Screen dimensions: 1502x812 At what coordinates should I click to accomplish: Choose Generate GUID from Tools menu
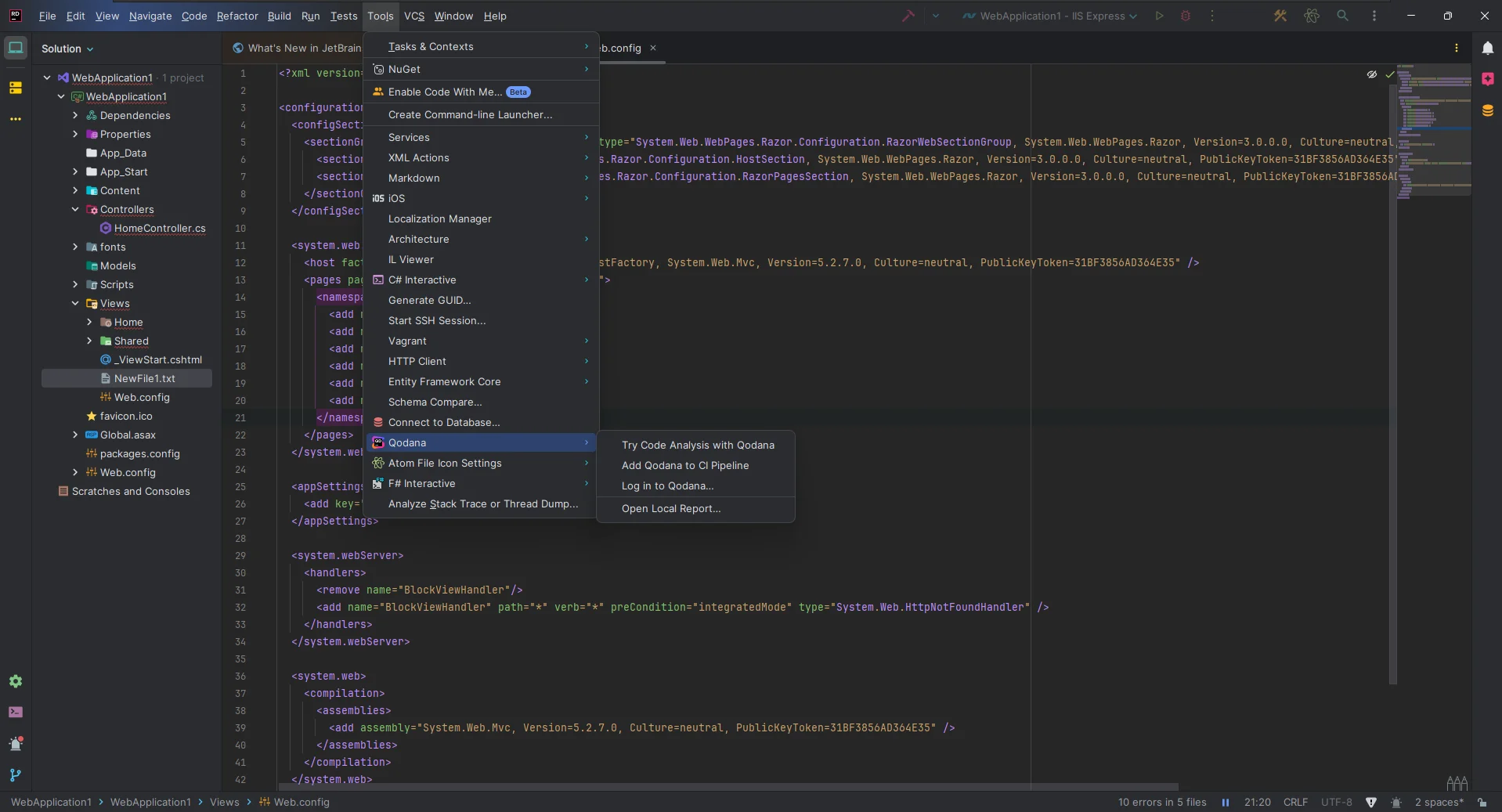tap(429, 300)
